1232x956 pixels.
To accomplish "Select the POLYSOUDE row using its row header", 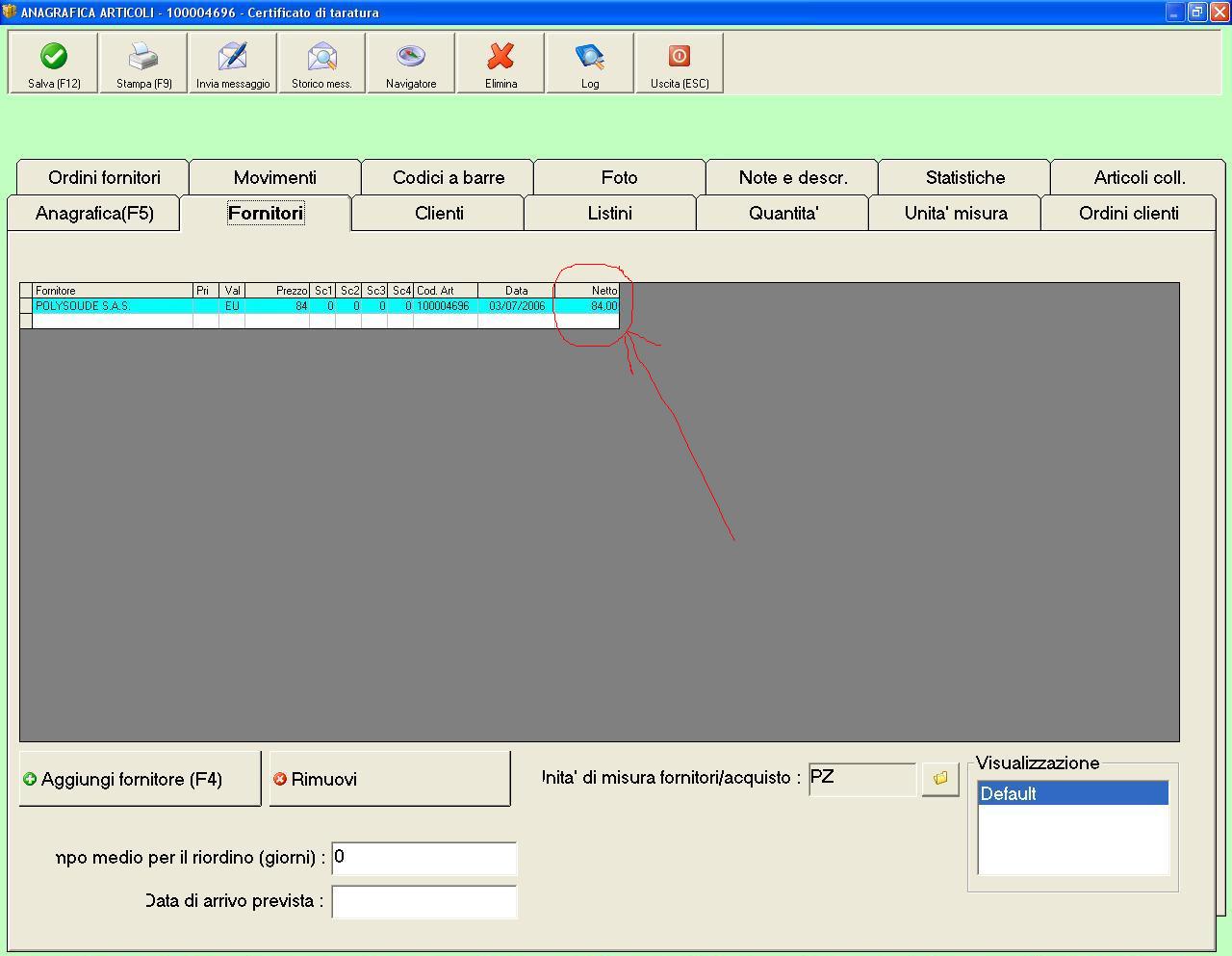I will point(26,306).
